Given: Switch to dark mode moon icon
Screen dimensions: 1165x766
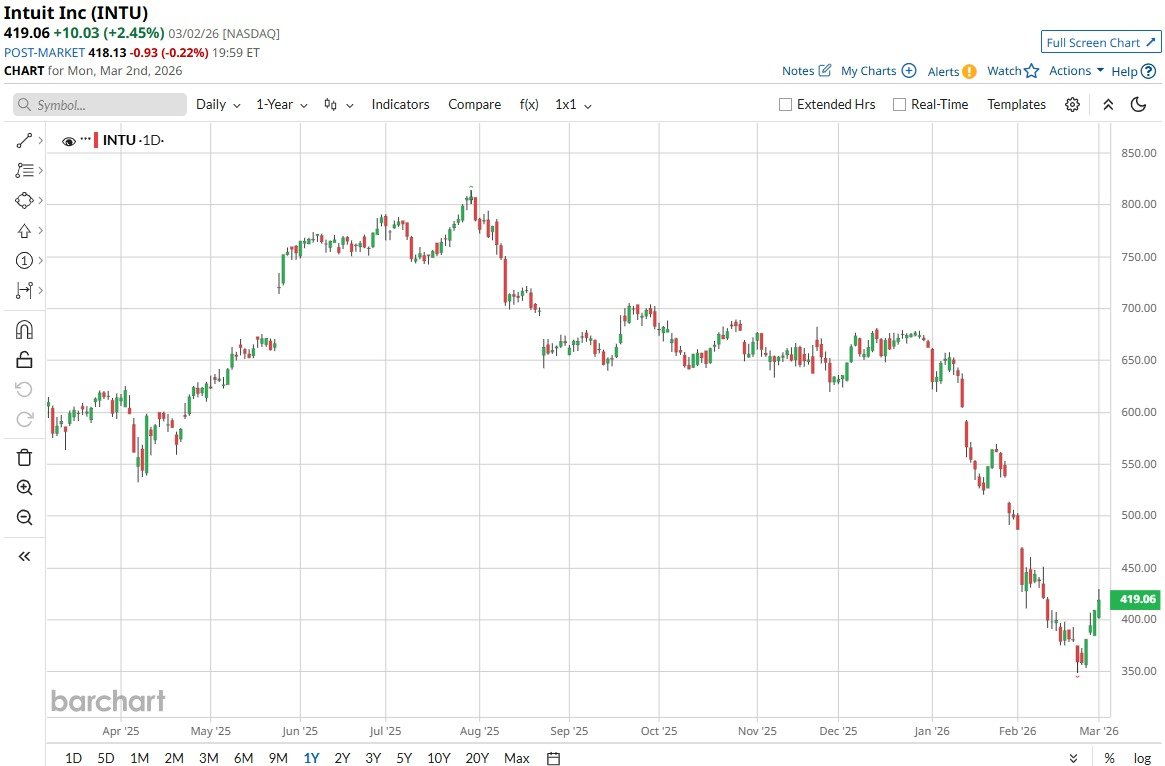Looking at the screenshot, I should click(1138, 105).
